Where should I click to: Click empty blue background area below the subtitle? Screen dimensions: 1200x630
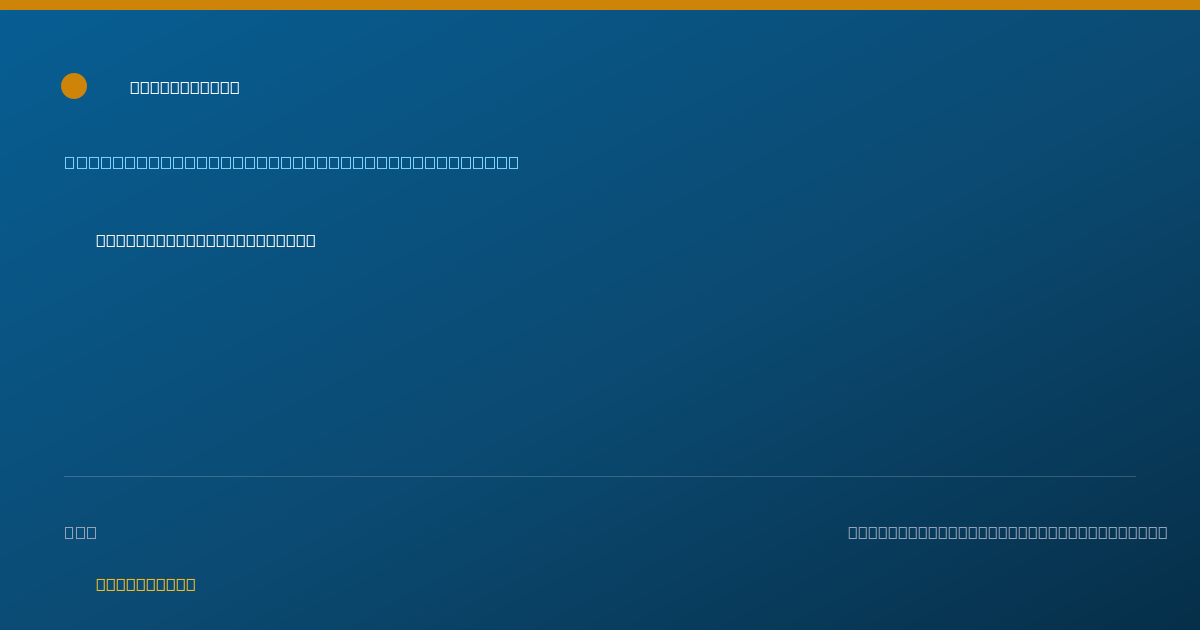(600, 360)
